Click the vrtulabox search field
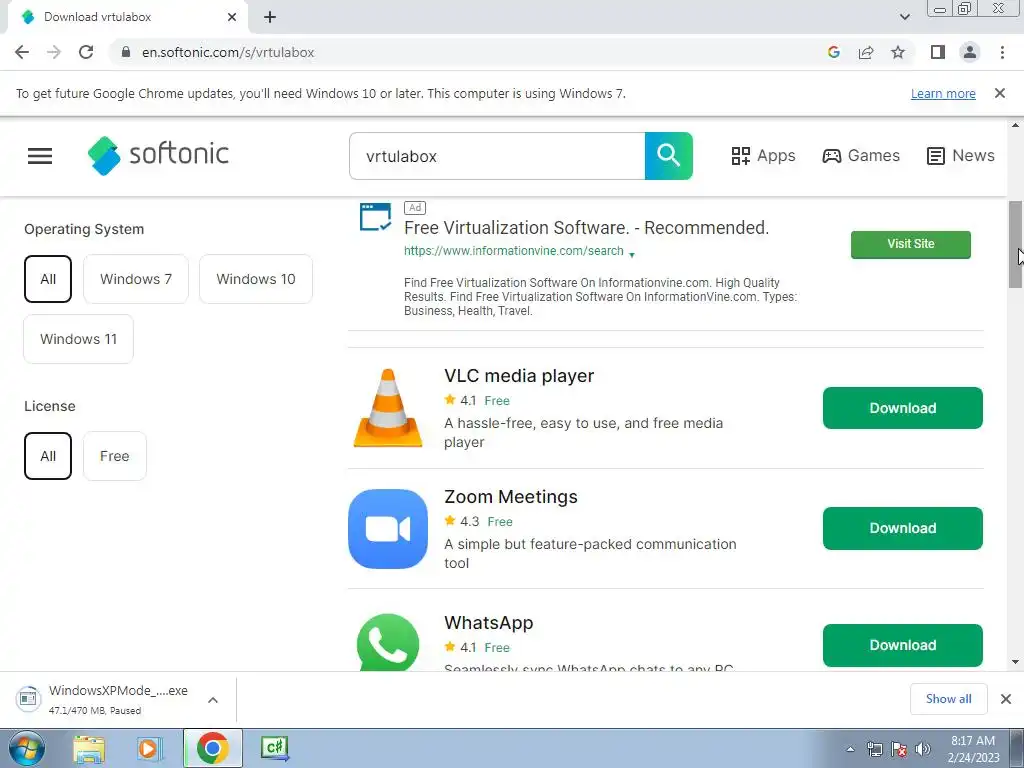Screen dimensions: 1024x768 (497, 156)
